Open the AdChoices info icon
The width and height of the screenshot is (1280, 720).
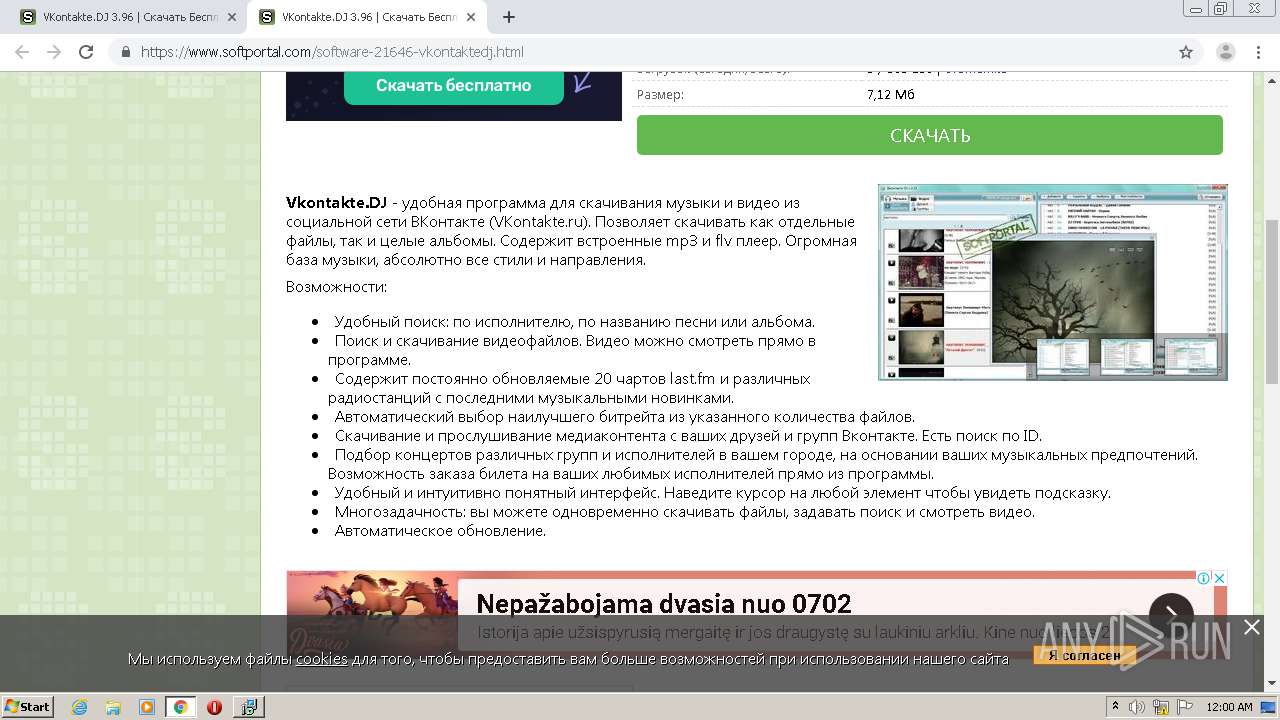point(1205,578)
